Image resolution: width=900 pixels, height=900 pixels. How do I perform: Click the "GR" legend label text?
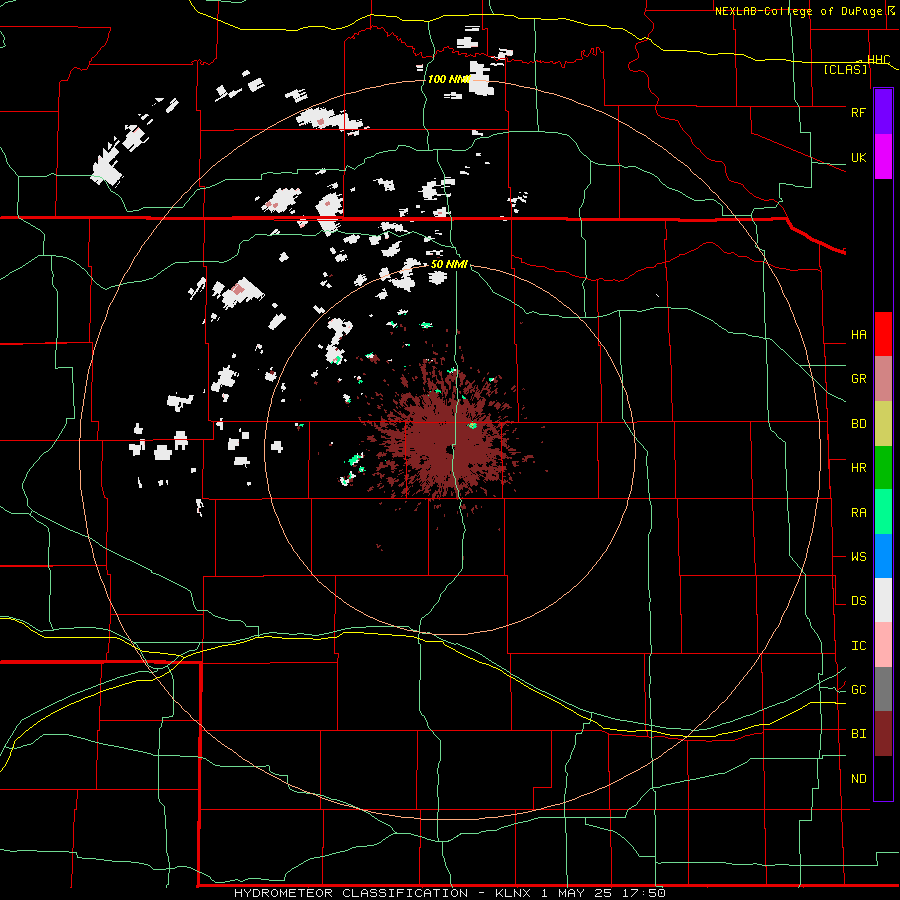coord(858,379)
